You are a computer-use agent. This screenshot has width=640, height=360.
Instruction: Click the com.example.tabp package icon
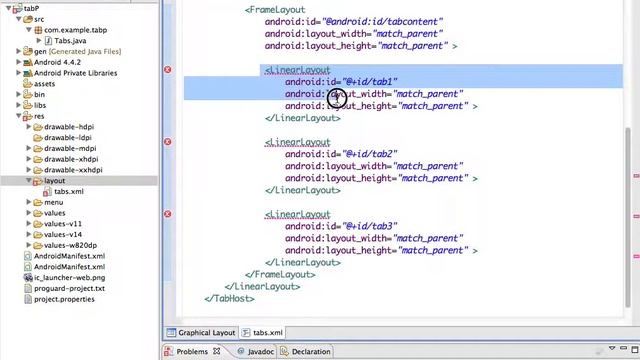click(38, 30)
